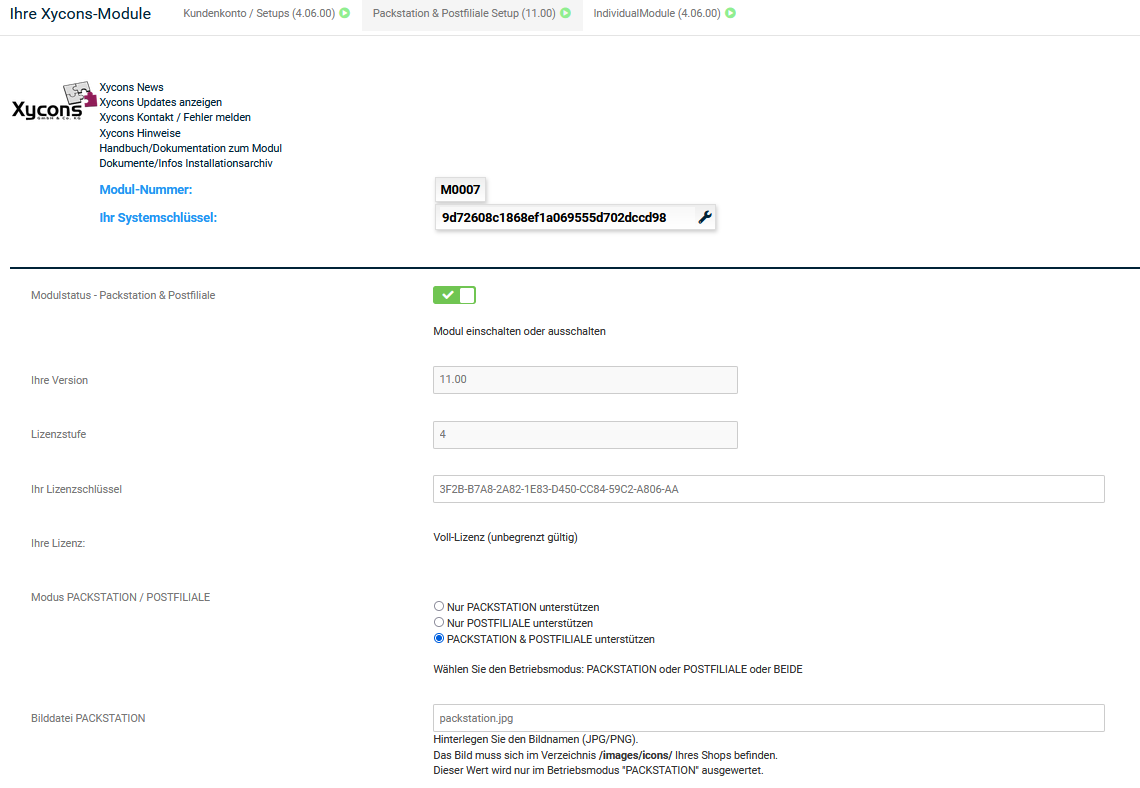
Task: Select Nur POSTFILIALE unterstützen option
Action: coord(438,622)
